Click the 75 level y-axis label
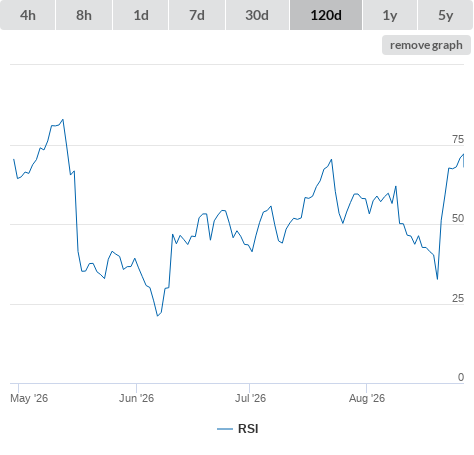The image size is (474, 455). 458,139
